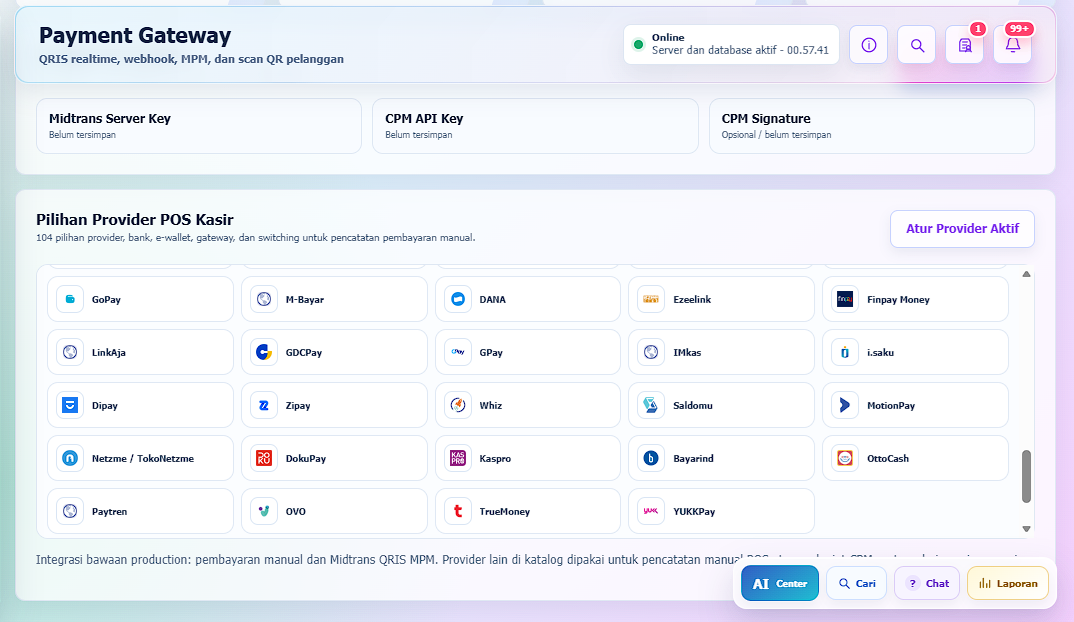Select the IMkas provider icon
This screenshot has width=1074, height=622.
(651, 352)
